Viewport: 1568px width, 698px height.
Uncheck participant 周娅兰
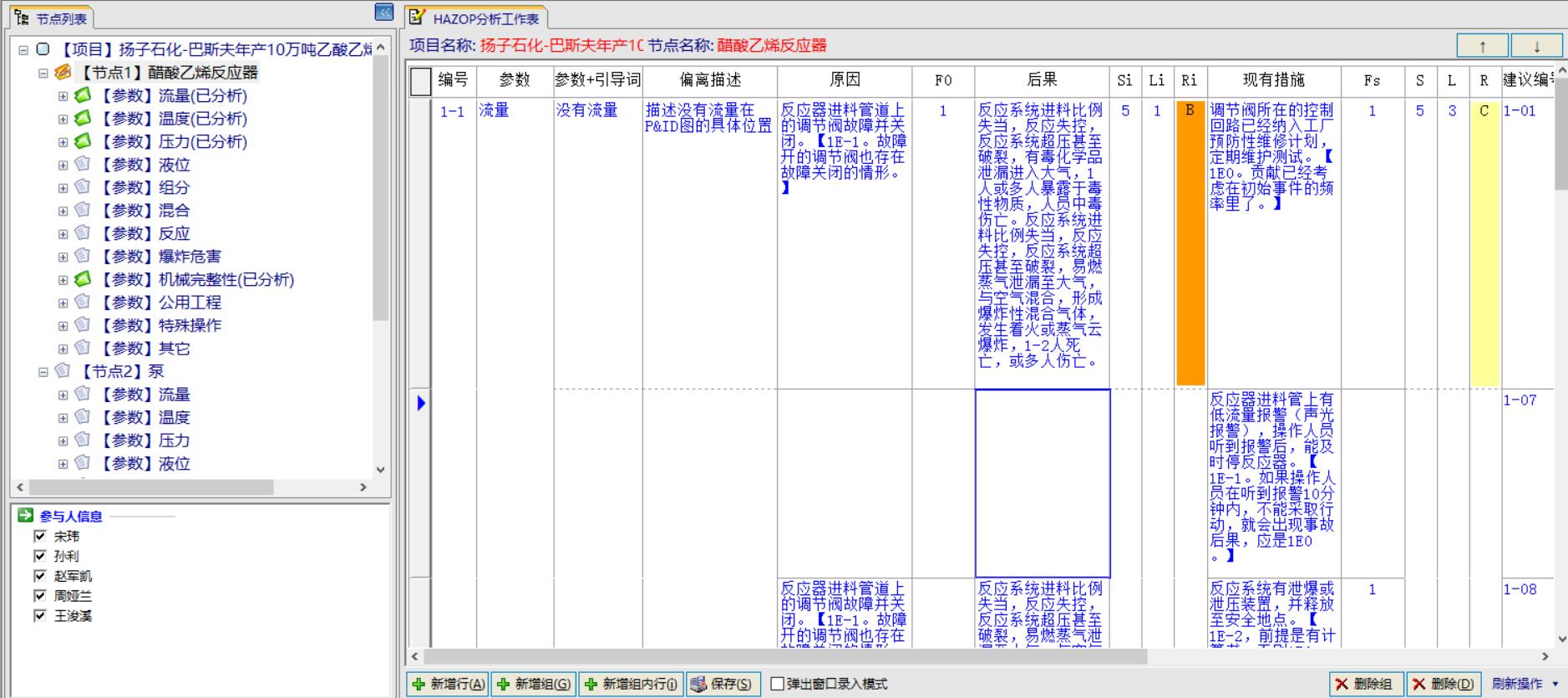(x=39, y=596)
